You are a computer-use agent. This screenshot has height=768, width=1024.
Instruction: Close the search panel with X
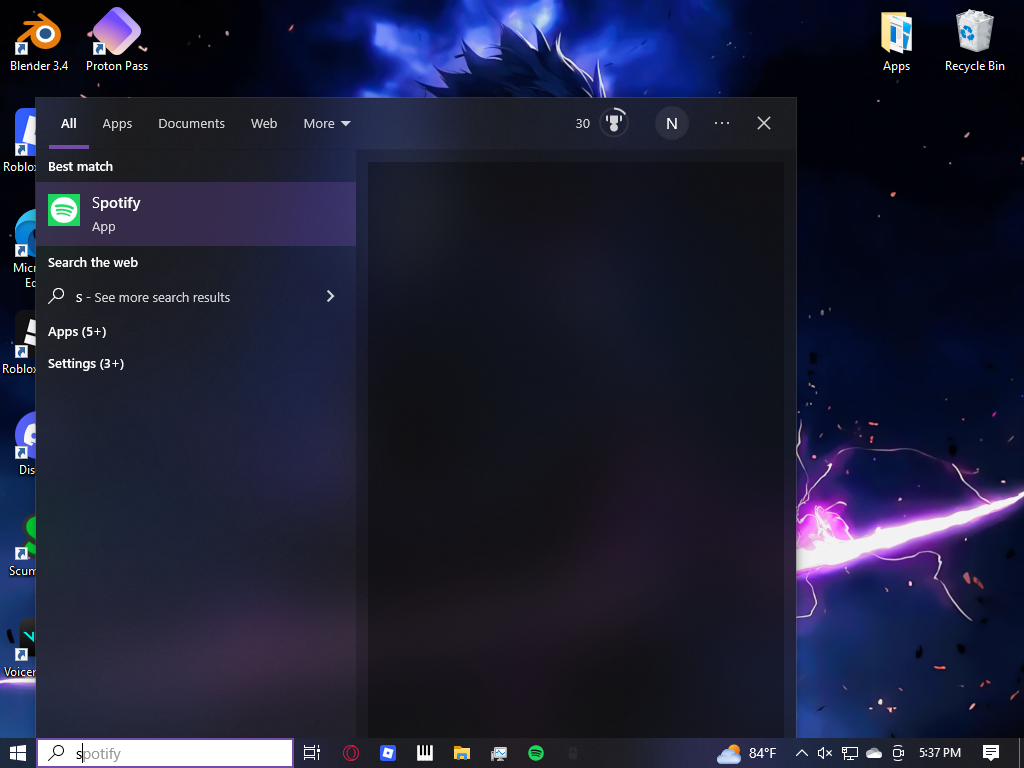tap(763, 123)
